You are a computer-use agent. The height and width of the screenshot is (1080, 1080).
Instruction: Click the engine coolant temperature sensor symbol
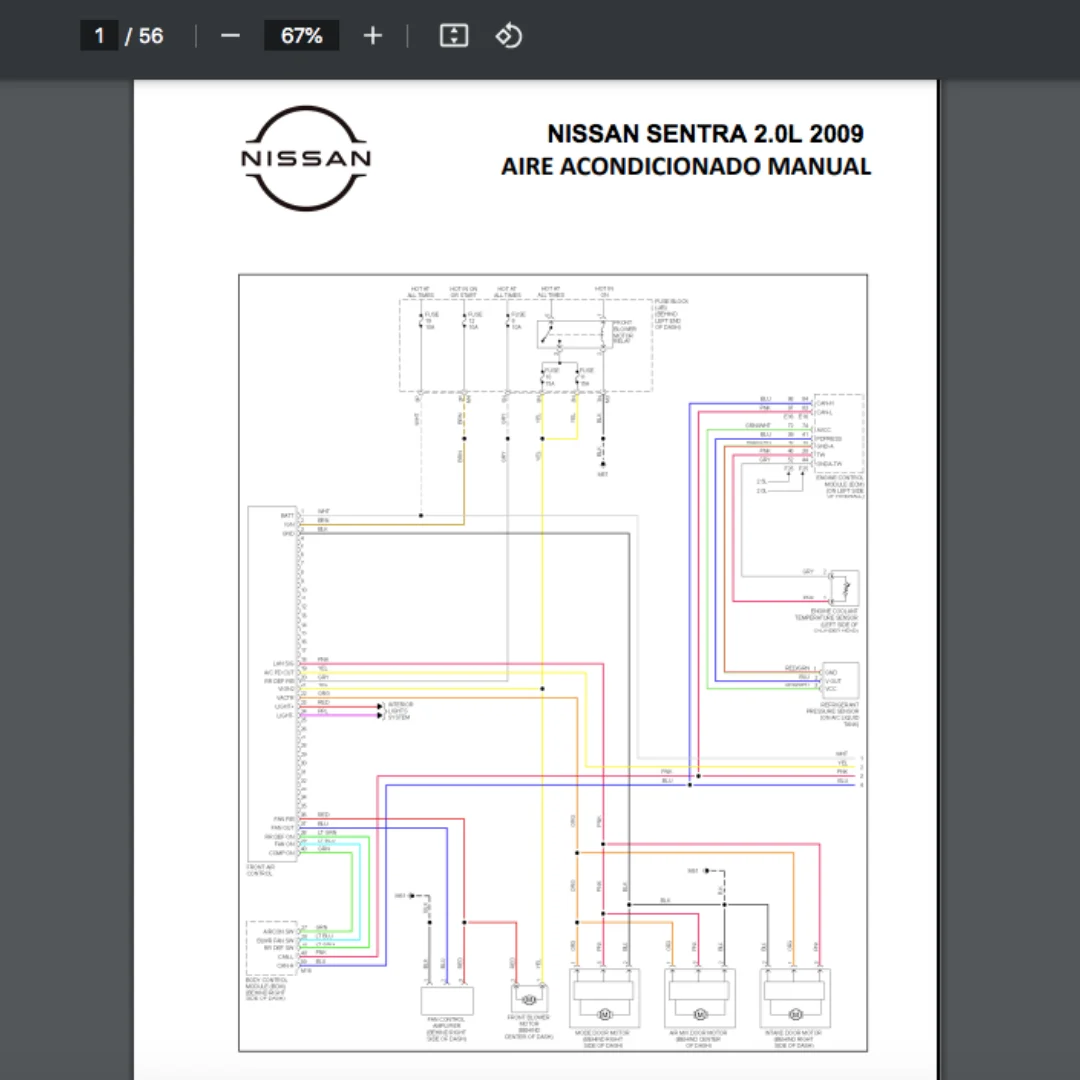pyautogui.click(x=844, y=588)
